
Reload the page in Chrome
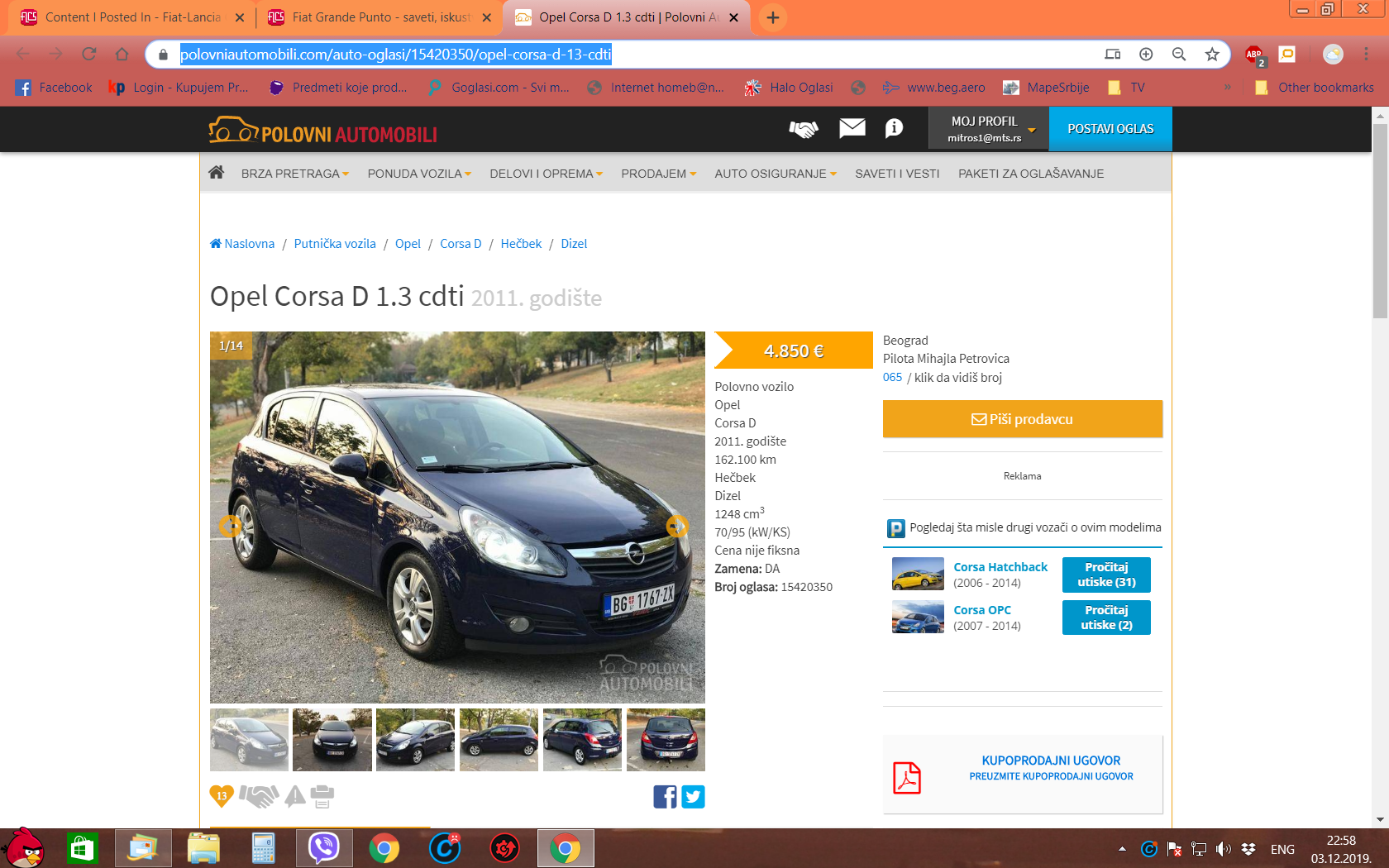(x=89, y=55)
